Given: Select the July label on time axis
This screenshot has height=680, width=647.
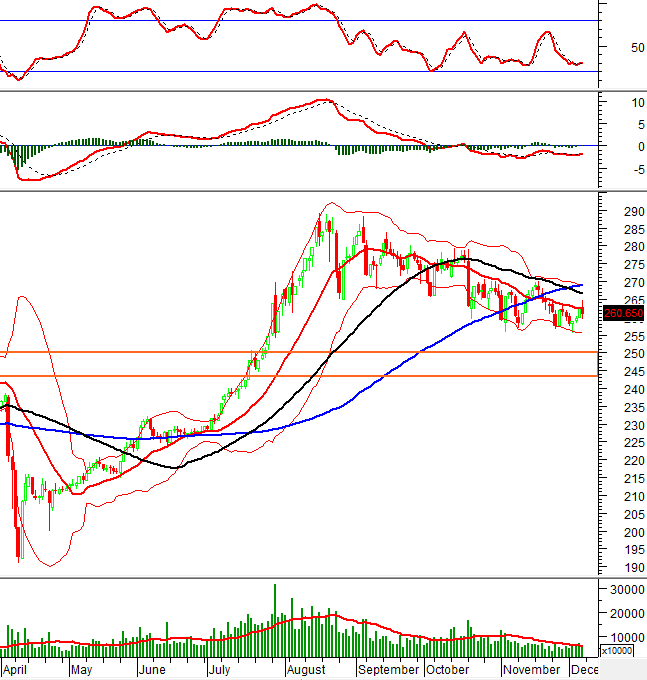Looking at the screenshot, I should (222, 670).
